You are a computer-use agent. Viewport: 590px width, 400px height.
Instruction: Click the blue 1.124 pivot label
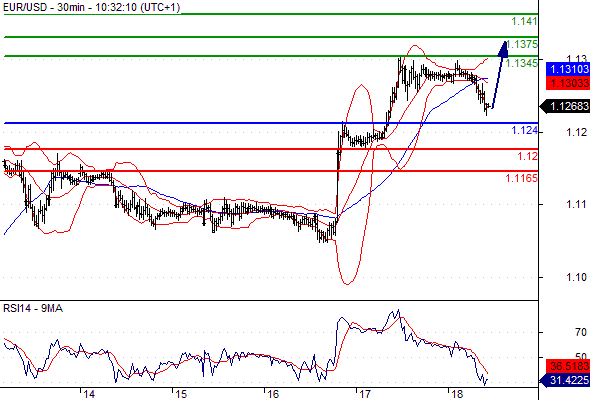coord(525,131)
